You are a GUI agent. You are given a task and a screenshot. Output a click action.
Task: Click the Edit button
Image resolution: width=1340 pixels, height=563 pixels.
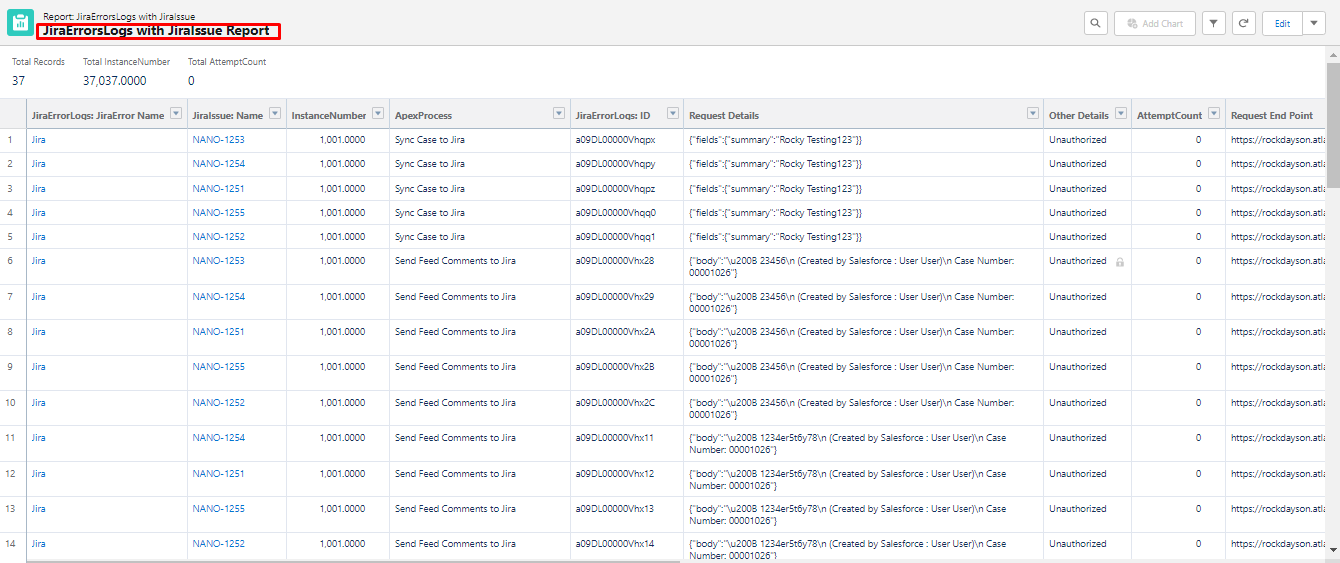point(1282,23)
